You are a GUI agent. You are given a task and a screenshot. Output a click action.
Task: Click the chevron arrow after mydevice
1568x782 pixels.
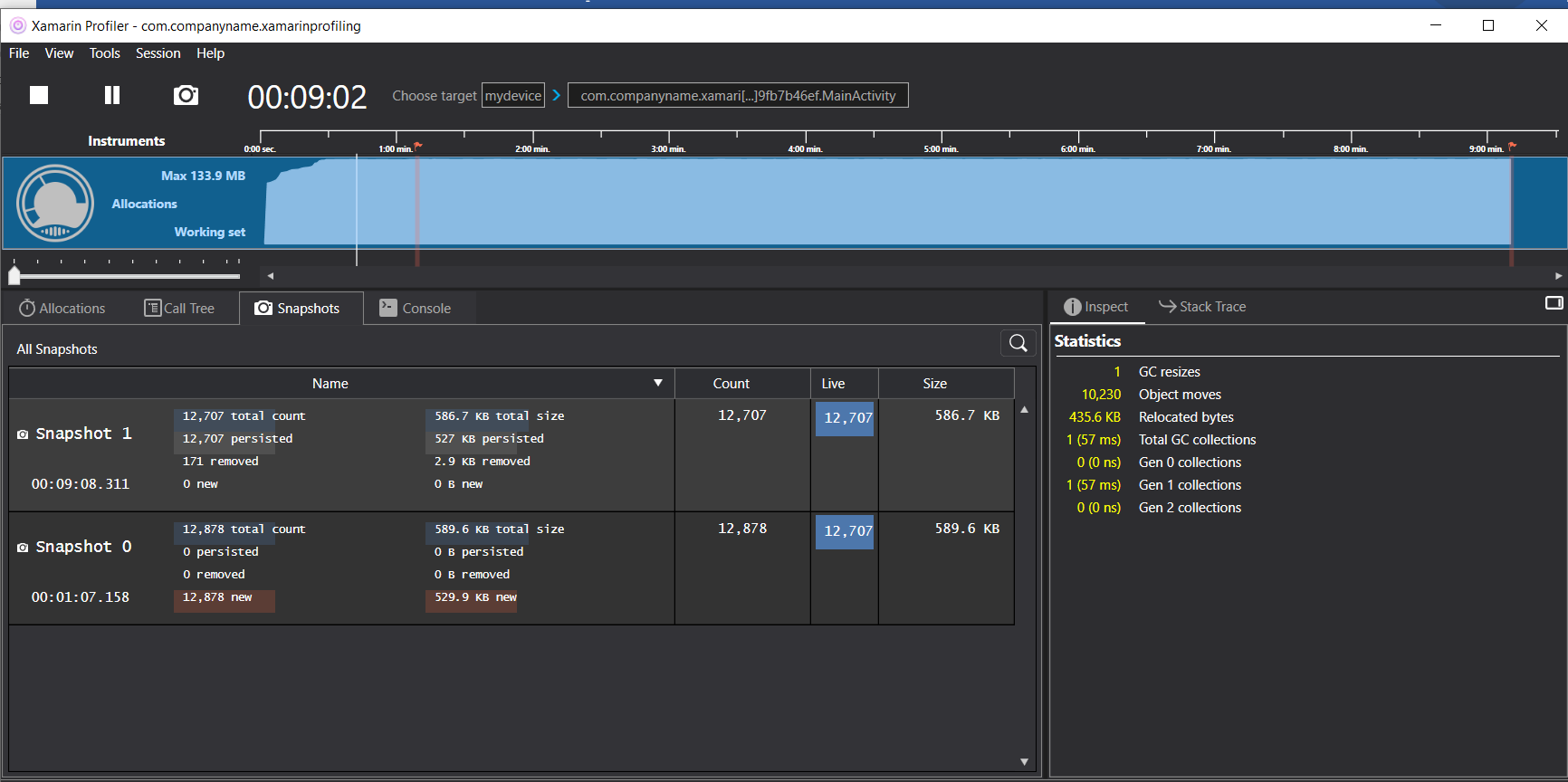(556, 95)
